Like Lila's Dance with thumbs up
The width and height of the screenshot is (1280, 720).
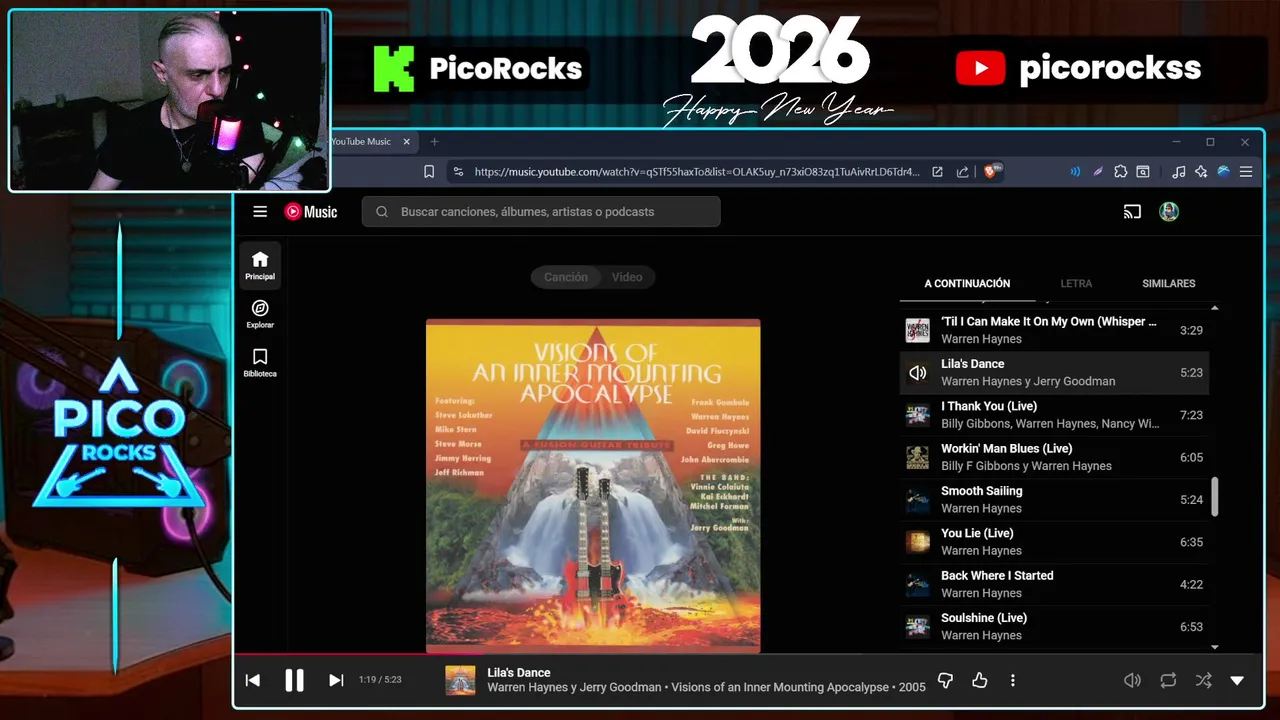click(x=979, y=680)
